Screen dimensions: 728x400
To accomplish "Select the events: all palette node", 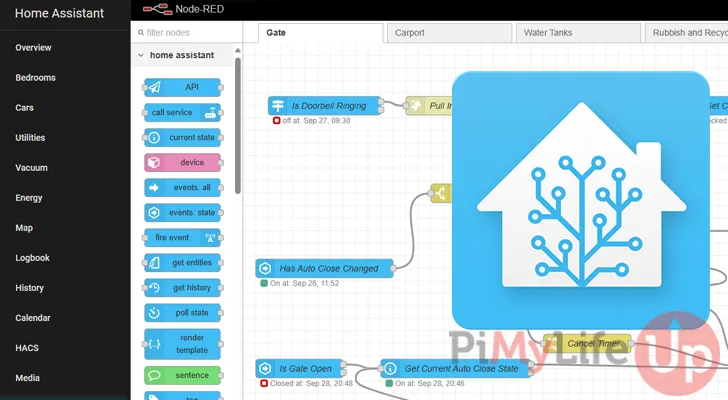I will click(182, 187).
